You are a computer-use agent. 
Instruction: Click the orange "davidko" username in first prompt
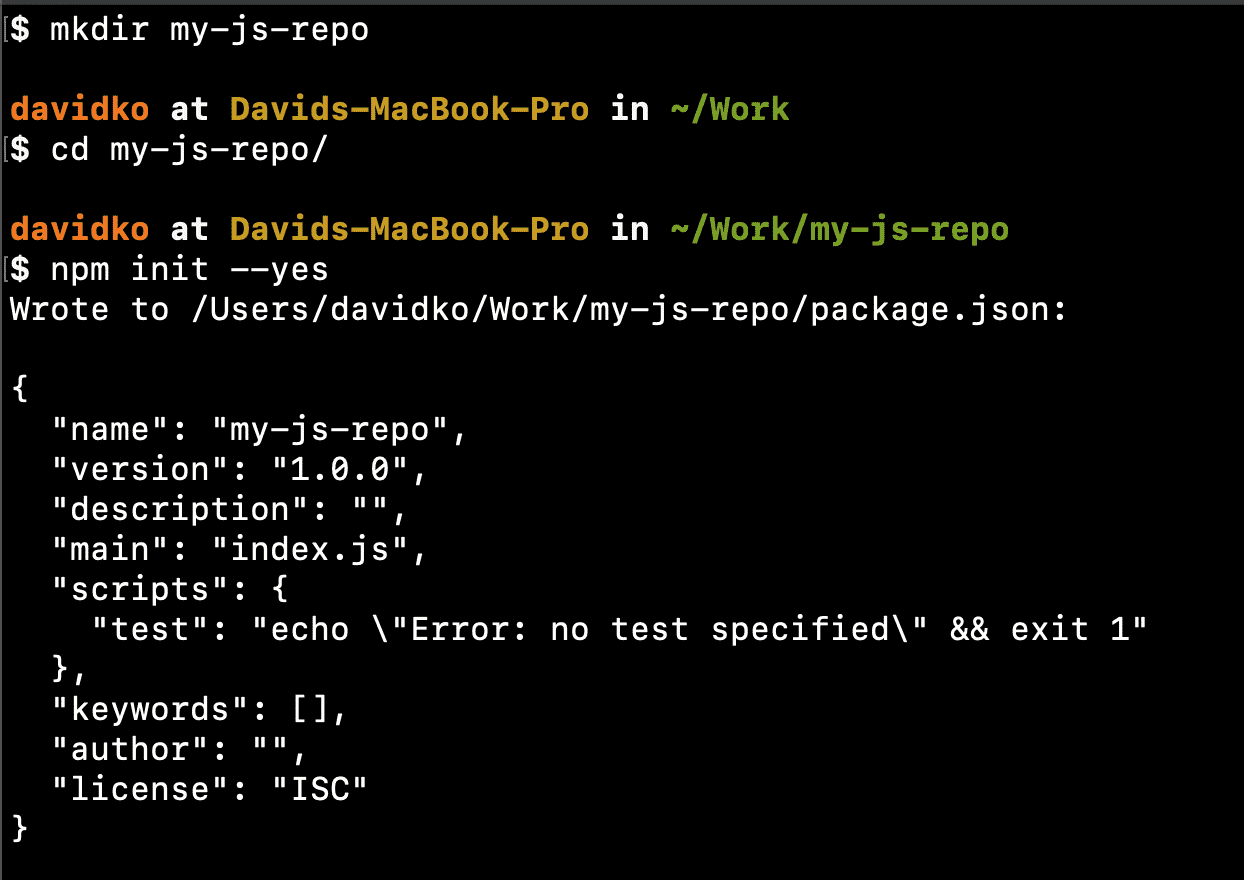pos(79,109)
